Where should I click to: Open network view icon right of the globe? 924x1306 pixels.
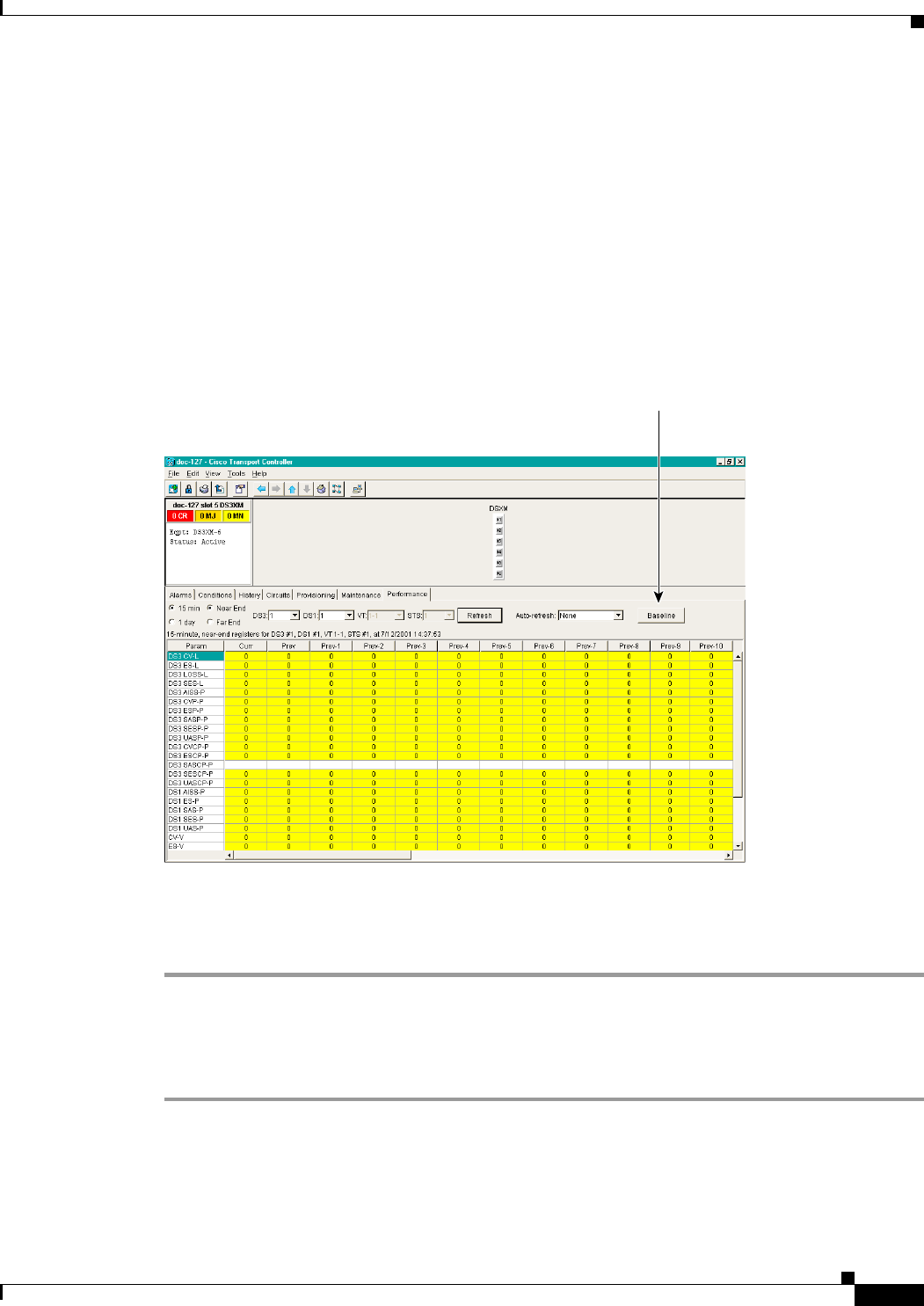[x=337, y=489]
